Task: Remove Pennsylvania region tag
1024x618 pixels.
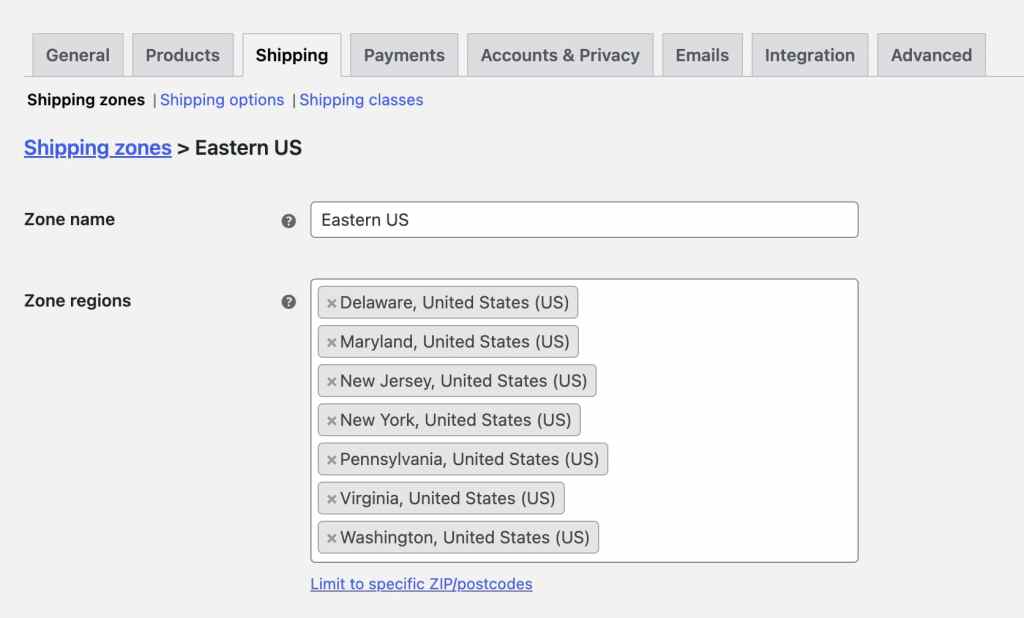Action: pos(331,460)
